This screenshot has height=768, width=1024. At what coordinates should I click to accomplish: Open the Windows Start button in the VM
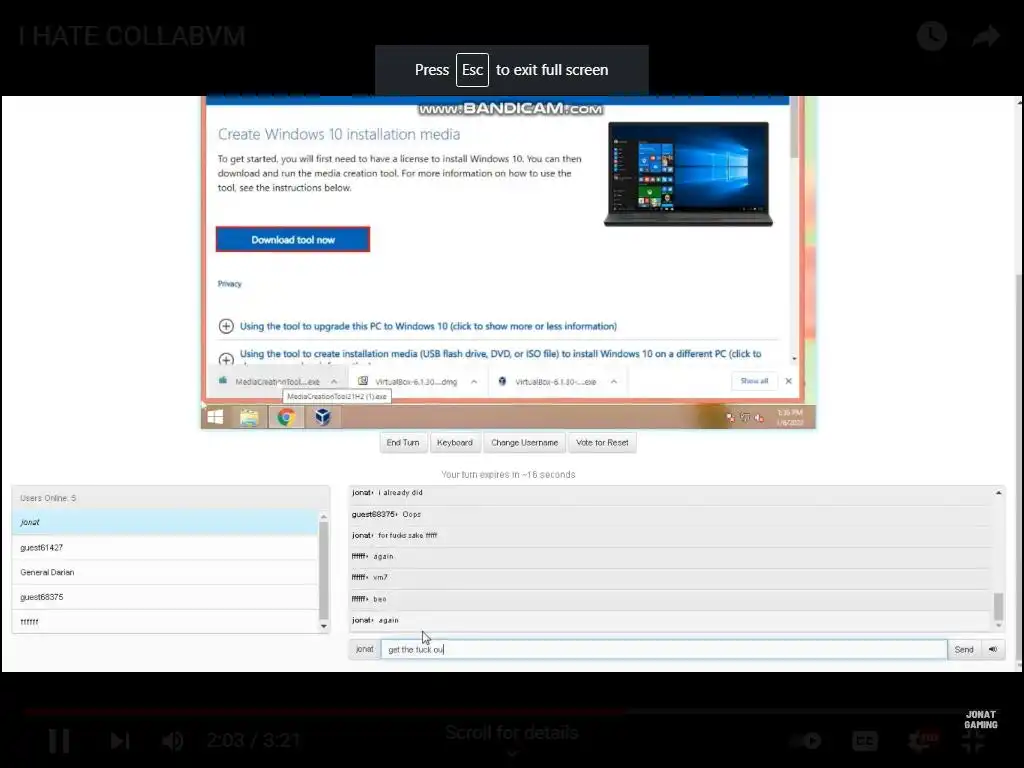click(x=215, y=417)
